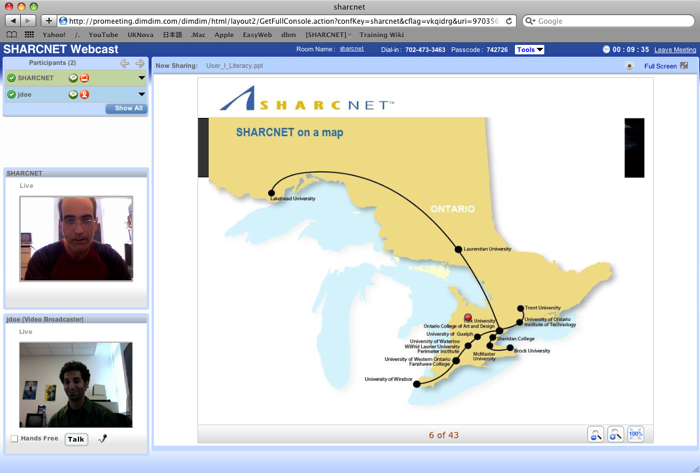Image resolution: width=700 pixels, height=473 pixels.
Task: Click the first magnifier zoom icon
Action: tap(596, 434)
